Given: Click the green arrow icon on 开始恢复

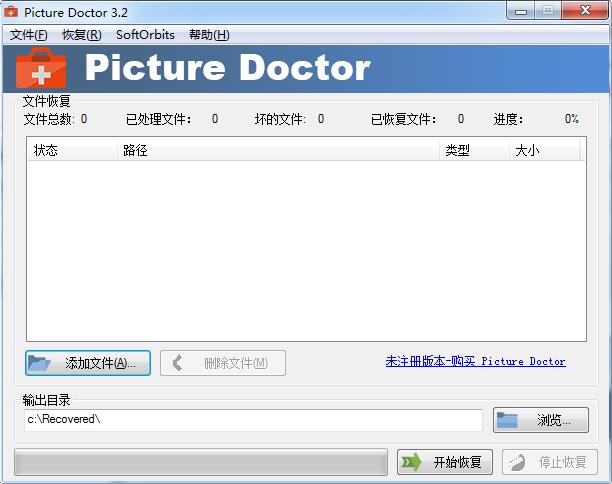Looking at the screenshot, I should [x=412, y=462].
